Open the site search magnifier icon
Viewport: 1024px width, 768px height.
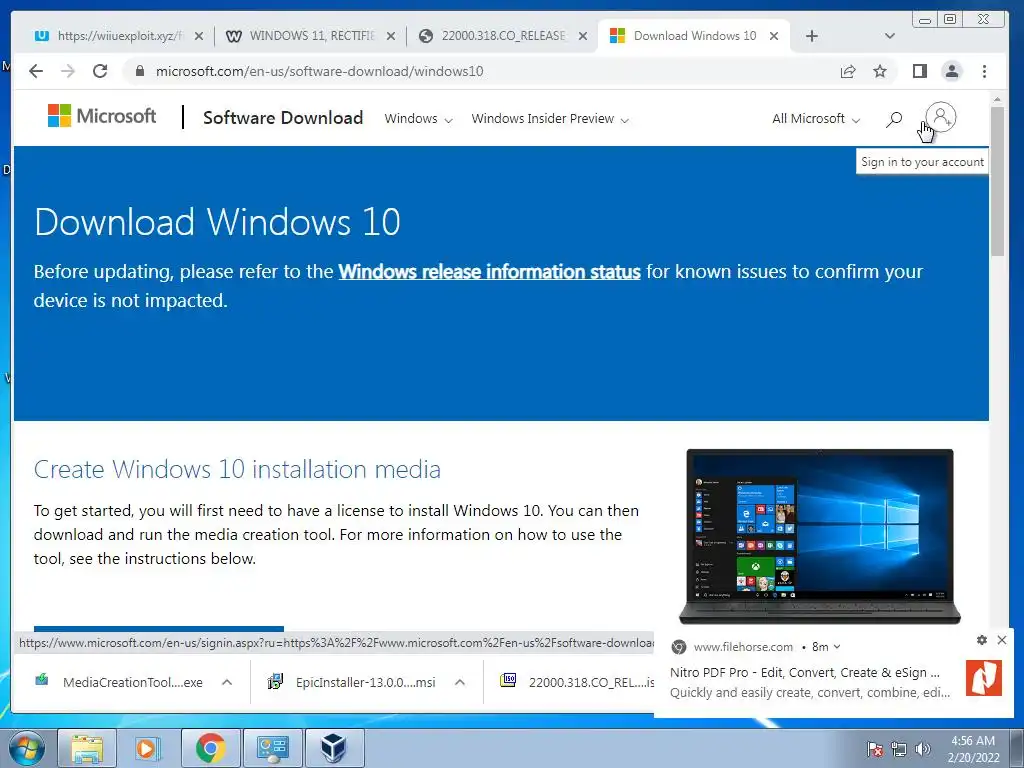point(894,119)
